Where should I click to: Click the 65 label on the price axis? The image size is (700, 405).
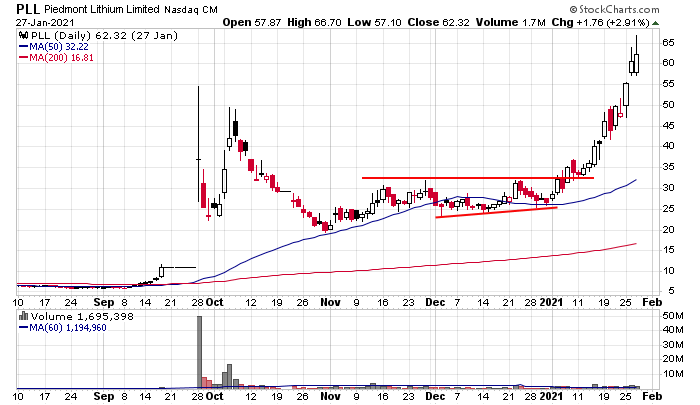coord(668,43)
